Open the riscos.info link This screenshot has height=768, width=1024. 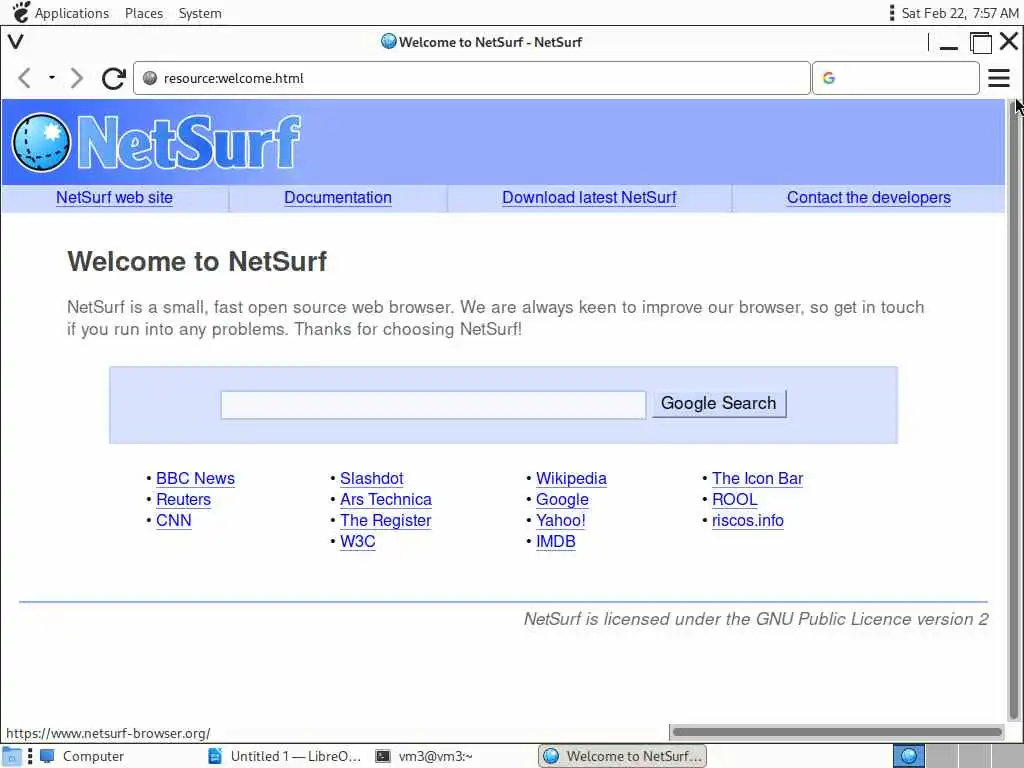pyautogui.click(x=748, y=520)
